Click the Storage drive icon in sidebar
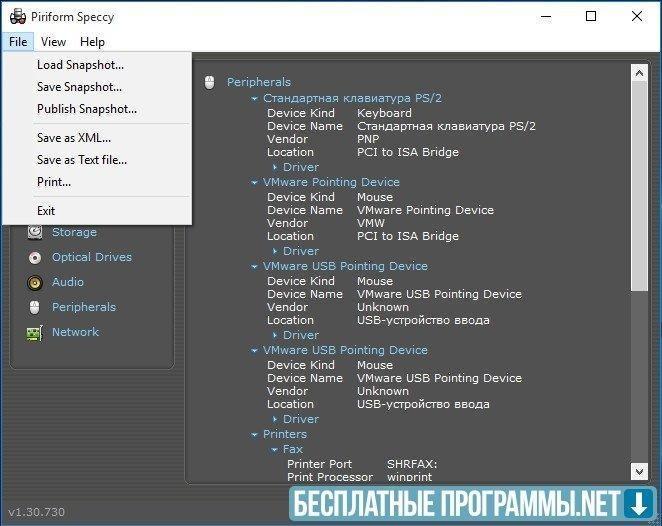 tap(35, 232)
